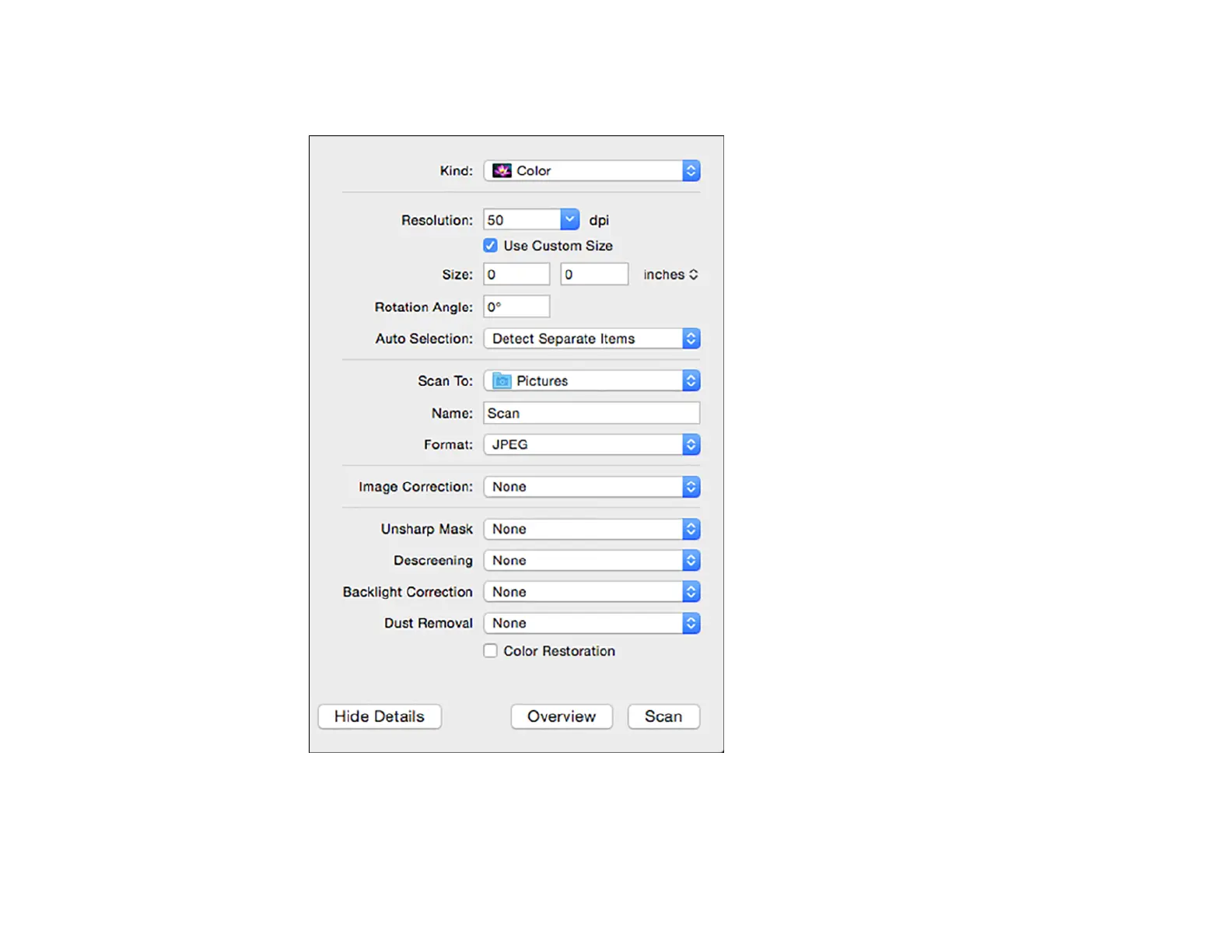Open the Unsharp Mask dropdown
1232x952 pixels.
tap(592, 529)
